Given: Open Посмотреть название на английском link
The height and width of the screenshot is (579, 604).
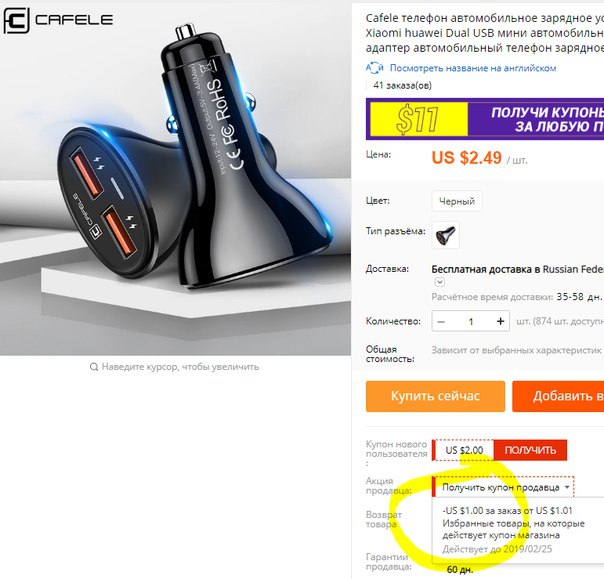Looking at the screenshot, I should (473, 68).
